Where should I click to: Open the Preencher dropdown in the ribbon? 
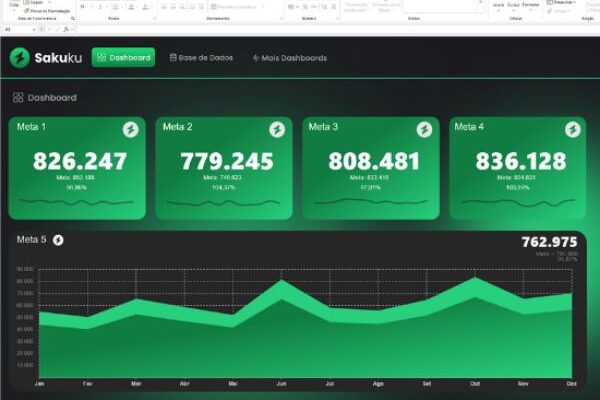[561, 2]
